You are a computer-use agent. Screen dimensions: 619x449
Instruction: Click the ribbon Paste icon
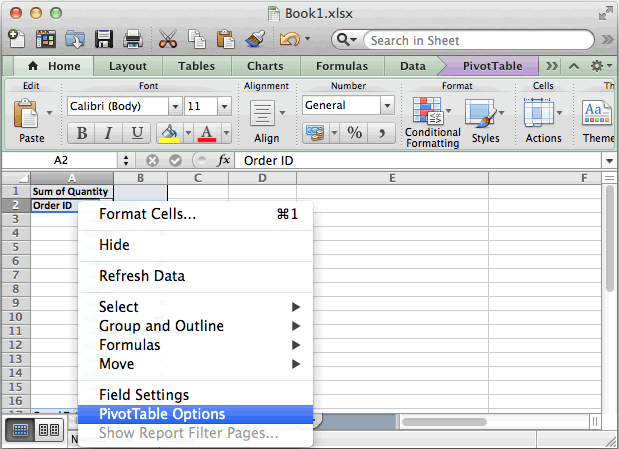click(x=26, y=114)
